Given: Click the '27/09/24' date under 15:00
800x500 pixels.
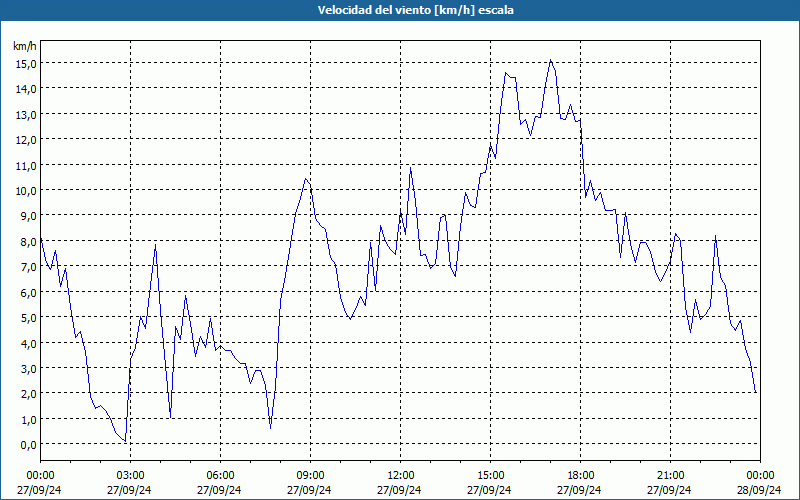Looking at the screenshot, I should point(489,490).
